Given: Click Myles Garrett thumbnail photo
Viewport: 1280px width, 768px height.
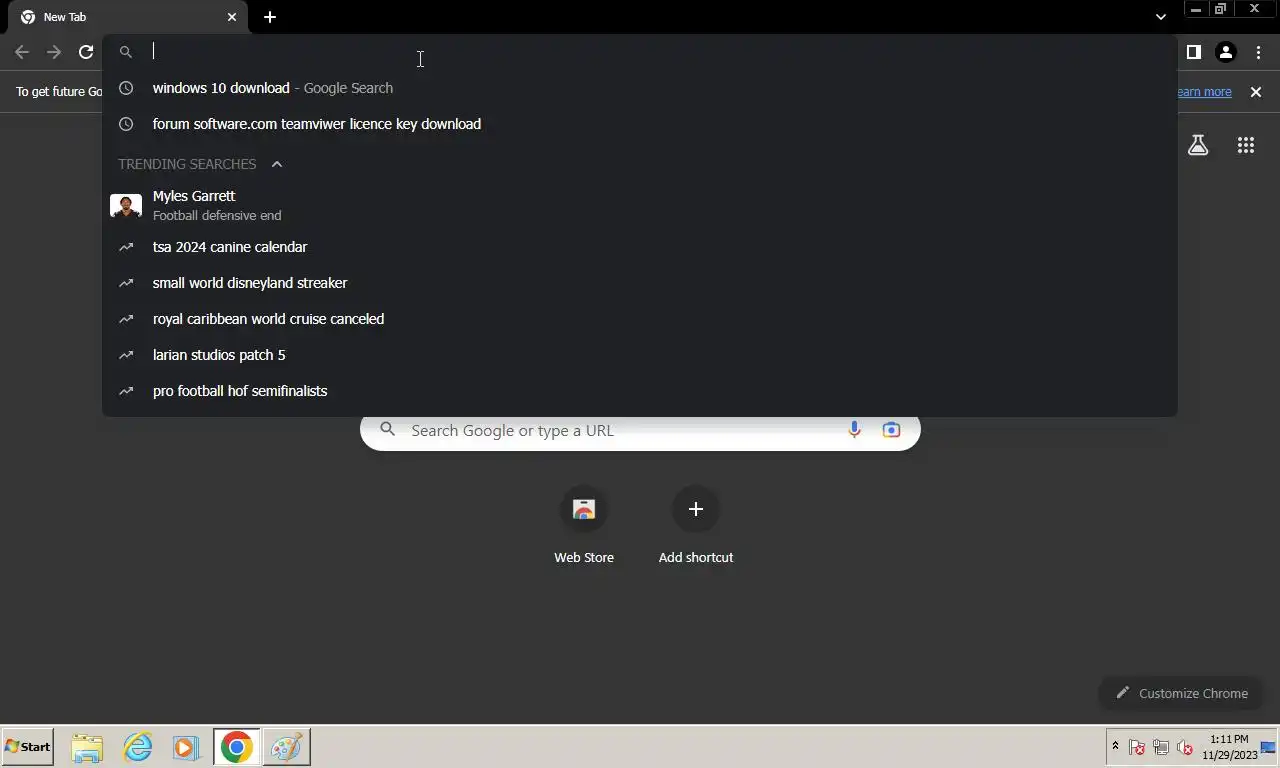Looking at the screenshot, I should coord(126,206).
